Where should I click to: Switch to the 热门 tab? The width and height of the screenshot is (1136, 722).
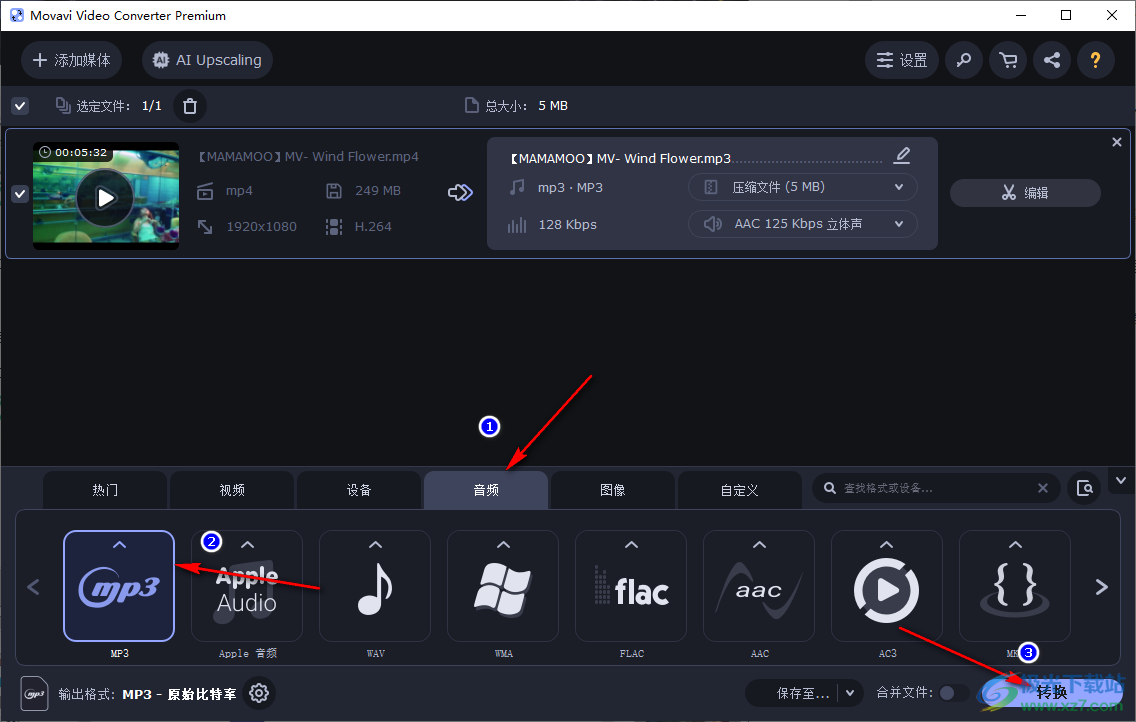[x=105, y=490]
